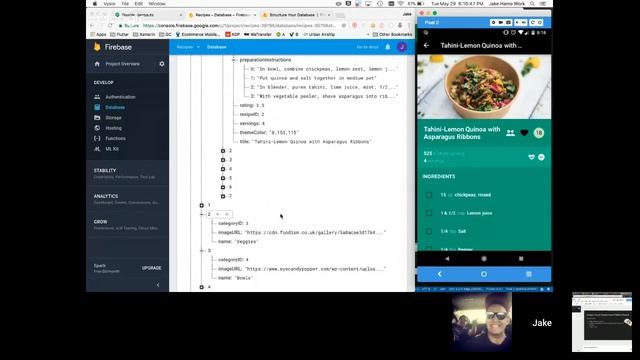The height and width of the screenshot is (360, 640).
Task: Select Database in the Develop sidebar
Action: (115, 107)
